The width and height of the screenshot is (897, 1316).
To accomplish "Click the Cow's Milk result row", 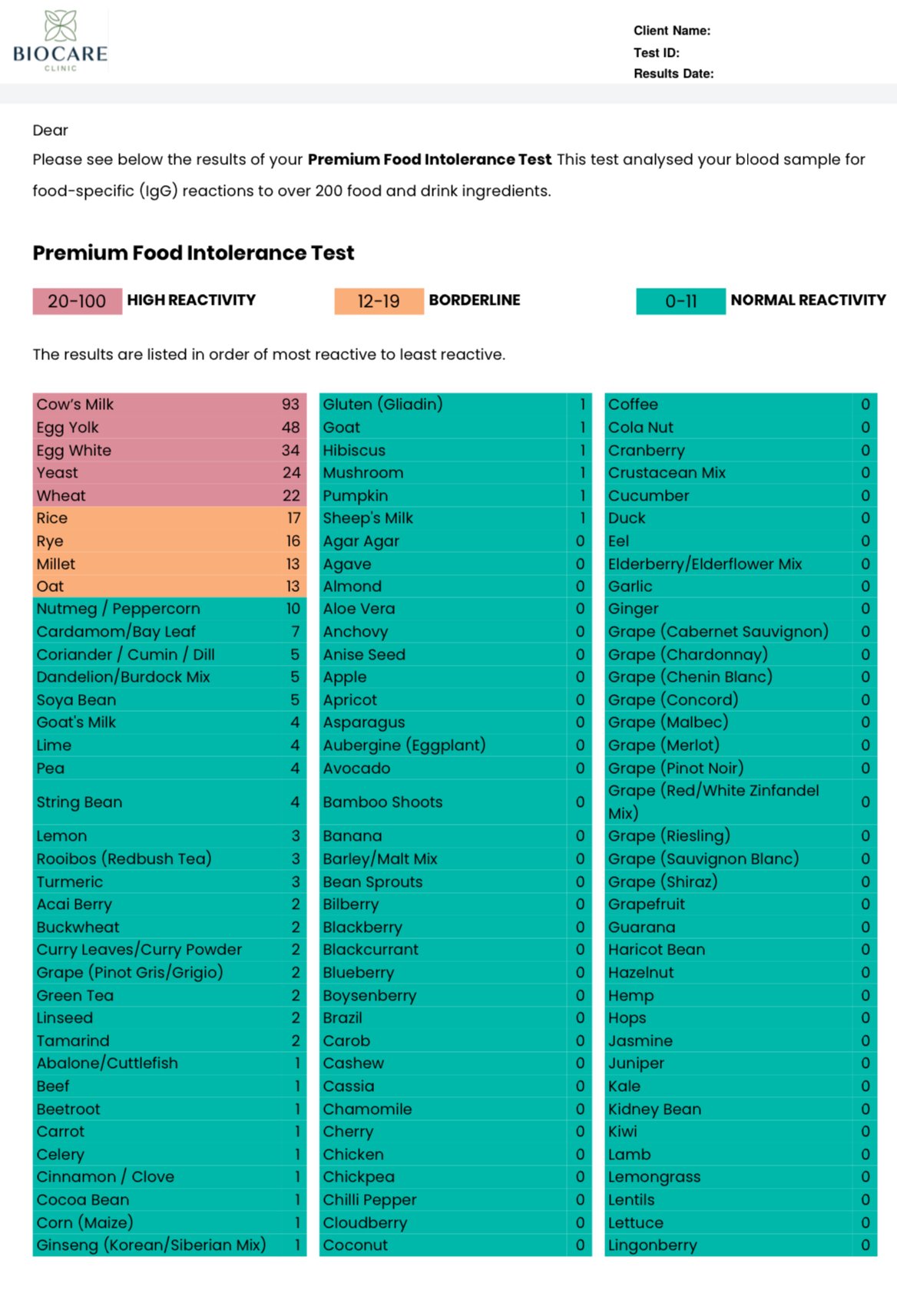I will pos(170,405).
